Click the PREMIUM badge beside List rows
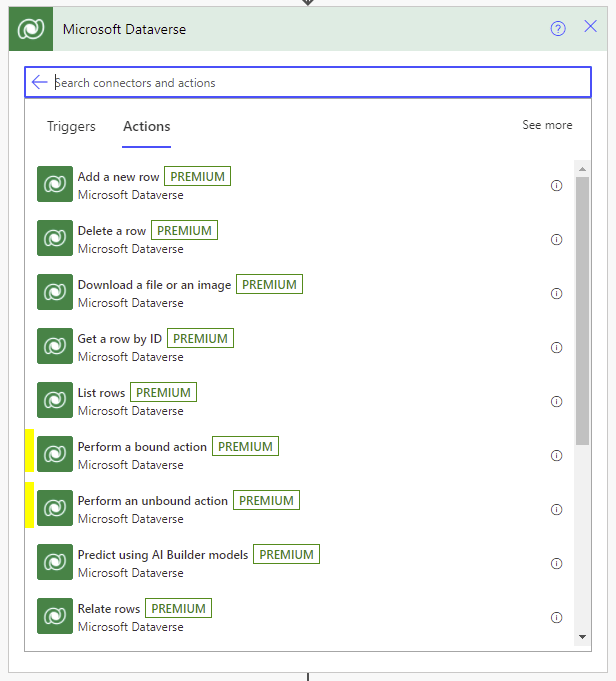 pos(163,392)
